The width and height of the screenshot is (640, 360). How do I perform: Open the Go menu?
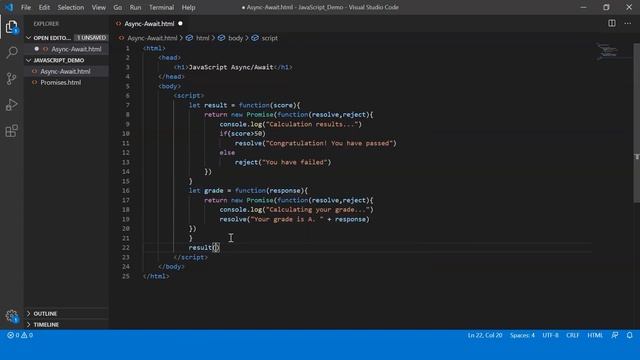tap(118, 7)
